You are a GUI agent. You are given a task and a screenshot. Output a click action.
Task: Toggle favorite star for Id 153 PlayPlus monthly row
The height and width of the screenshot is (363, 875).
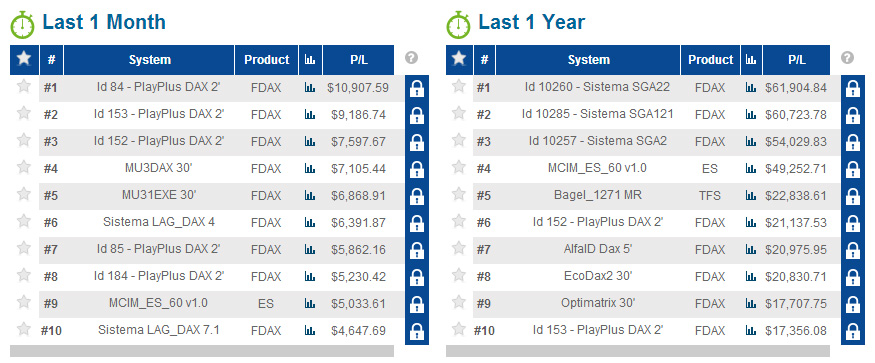click(x=23, y=113)
